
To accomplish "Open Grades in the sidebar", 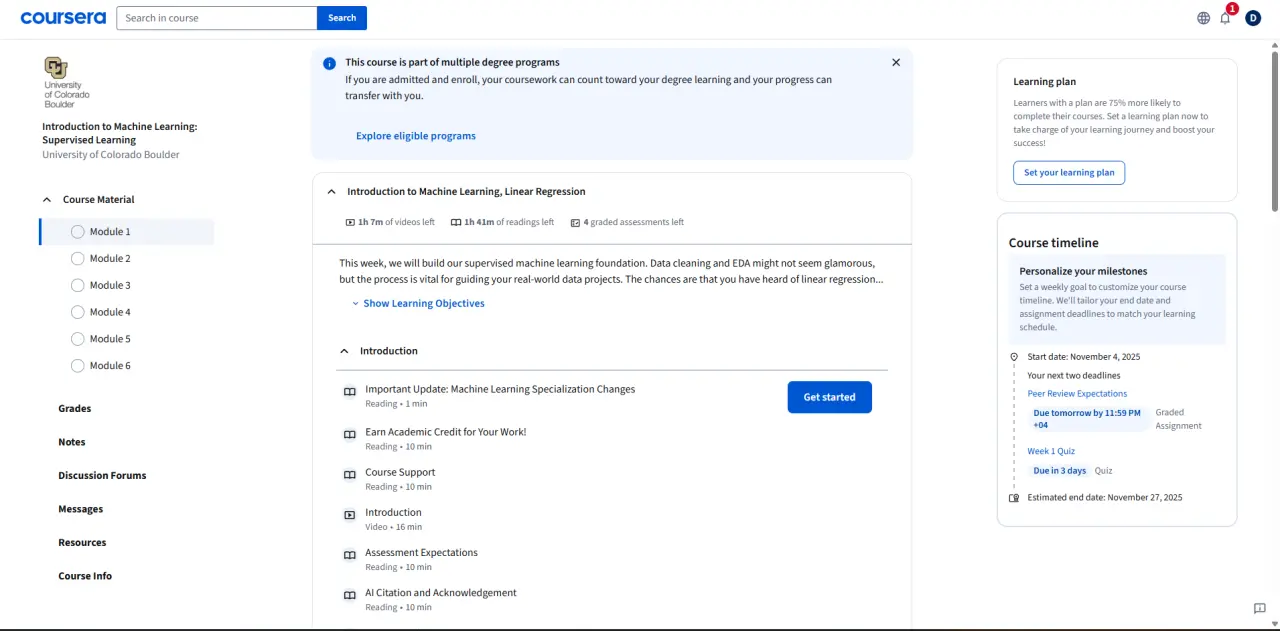I will 75,408.
